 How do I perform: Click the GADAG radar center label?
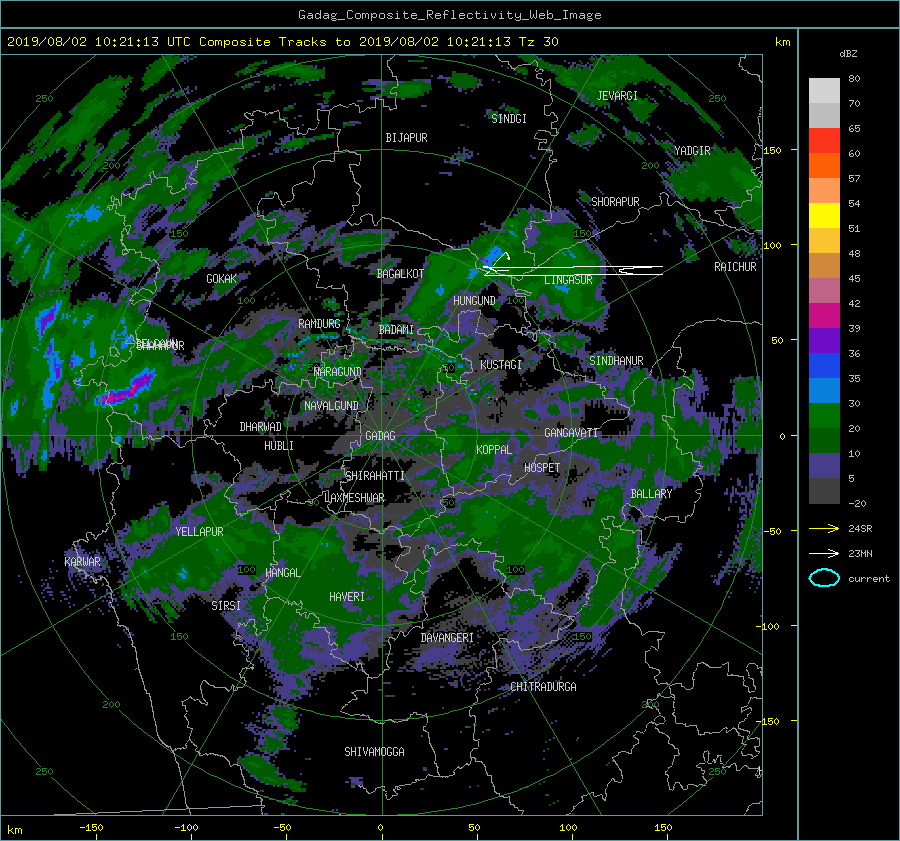pyautogui.click(x=380, y=436)
